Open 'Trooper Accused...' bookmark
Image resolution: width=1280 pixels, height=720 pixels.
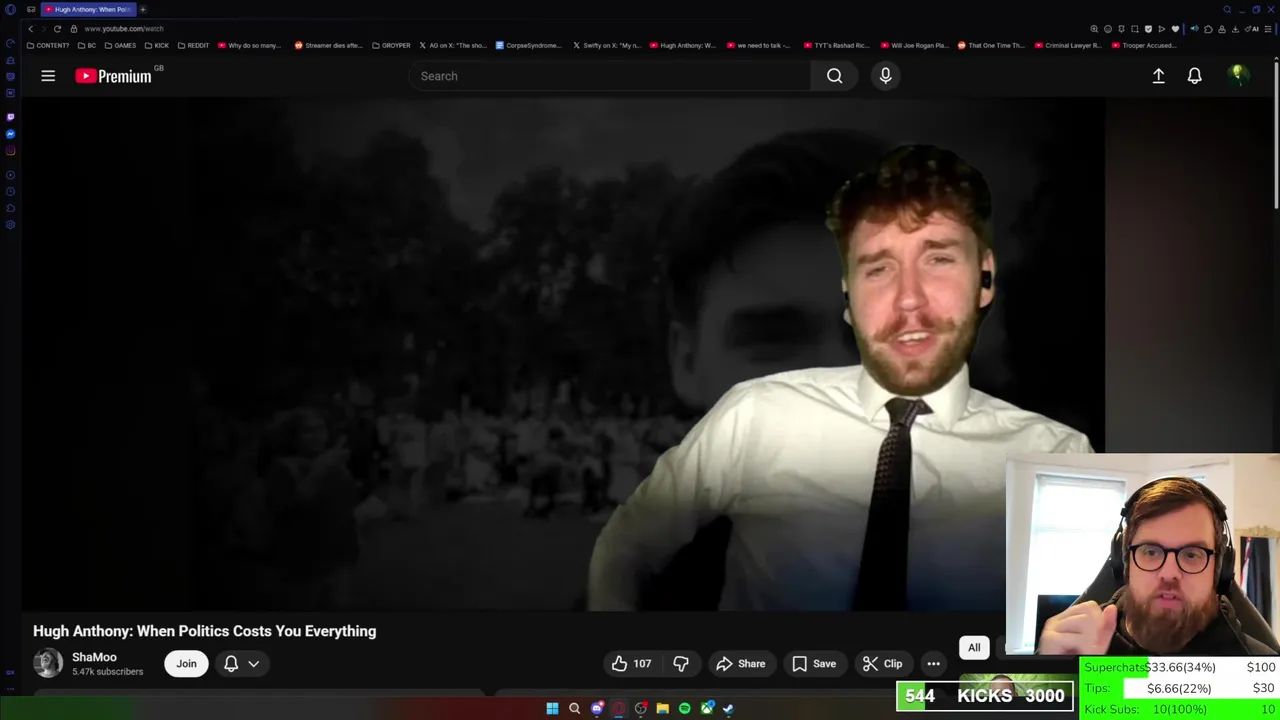click(x=1144, y=45)
